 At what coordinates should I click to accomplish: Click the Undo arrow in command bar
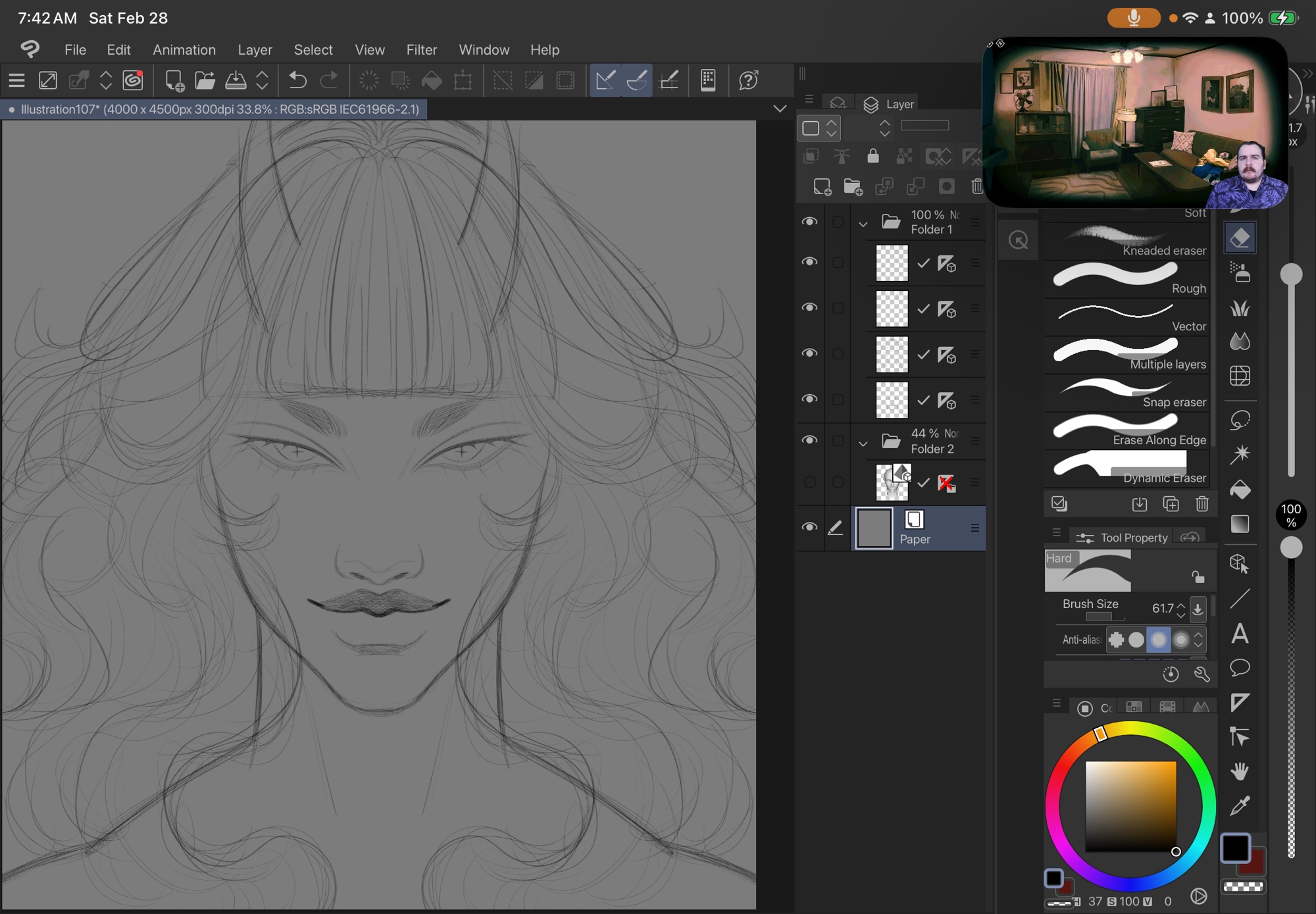click(x=297, y=80)
